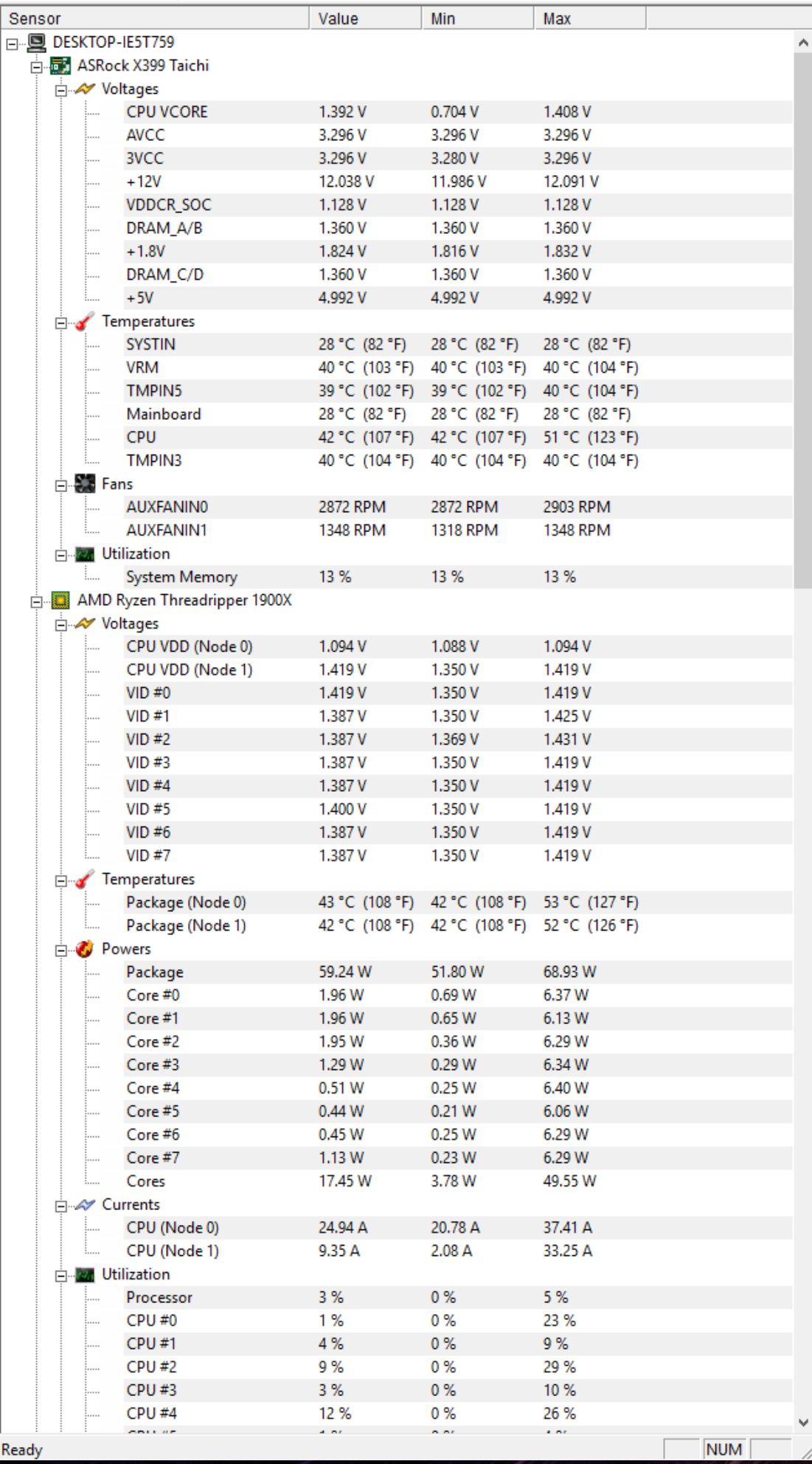Click the Powers flame icon
812x1464 pixels.
(85, 949)
